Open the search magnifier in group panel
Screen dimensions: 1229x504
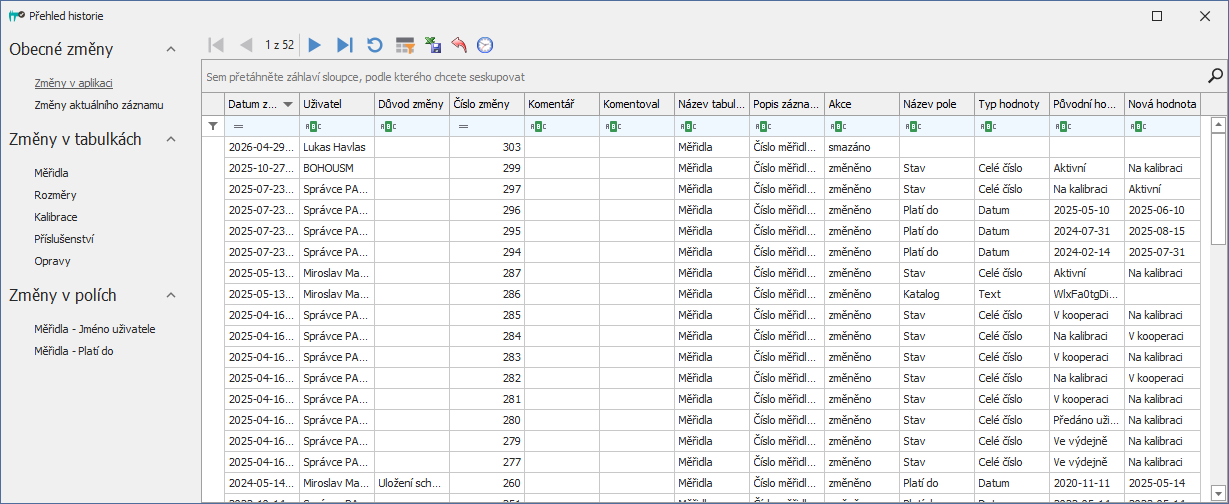[1216, 75]
